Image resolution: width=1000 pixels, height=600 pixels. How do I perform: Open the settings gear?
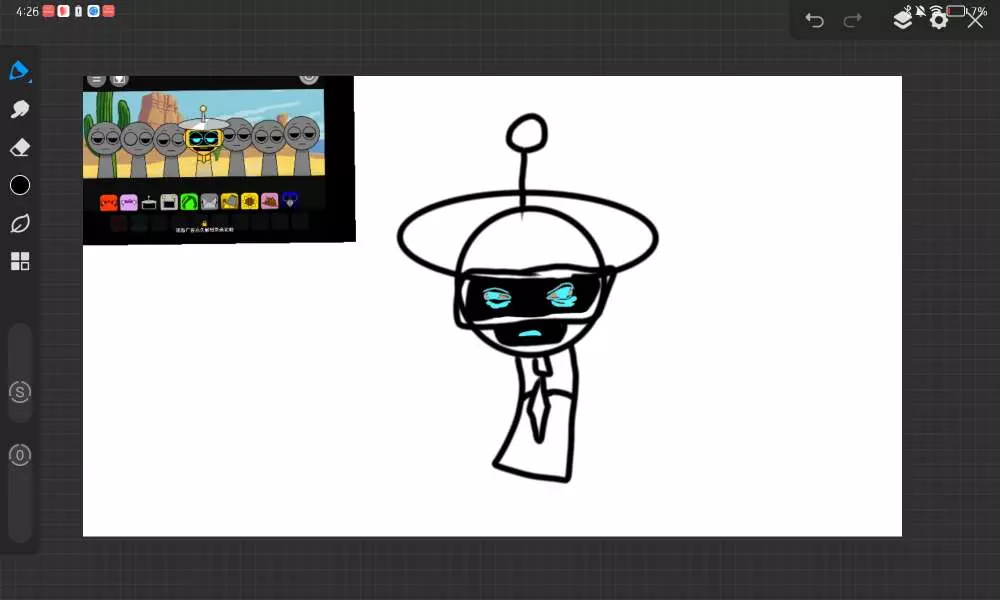click(938, 20)
